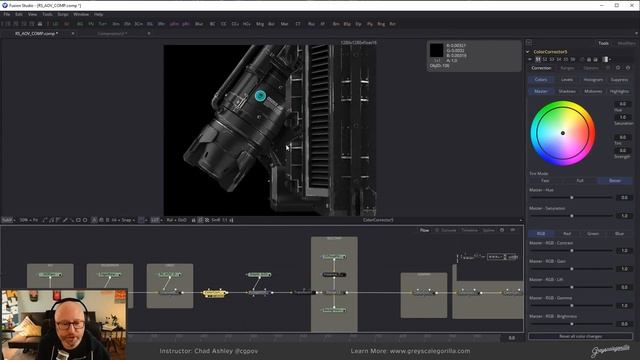Set viewer to 1:1 scale
640x360 pixels.
point(225,220)
